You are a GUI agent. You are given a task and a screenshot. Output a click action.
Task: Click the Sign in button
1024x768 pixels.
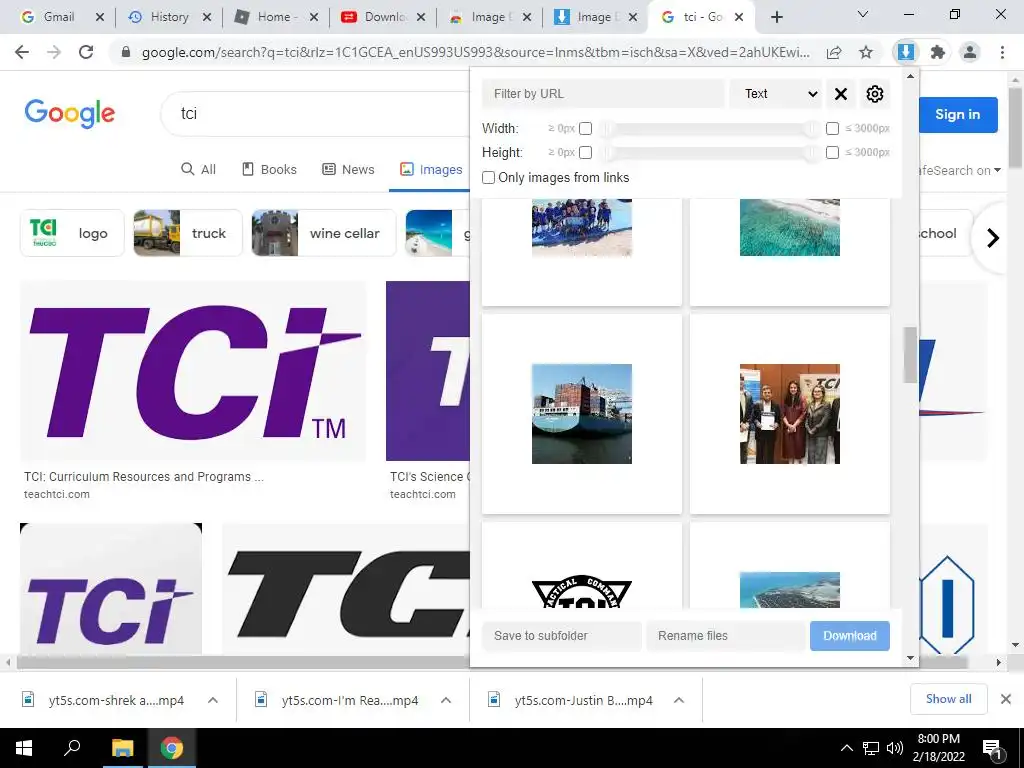(957, 114)
